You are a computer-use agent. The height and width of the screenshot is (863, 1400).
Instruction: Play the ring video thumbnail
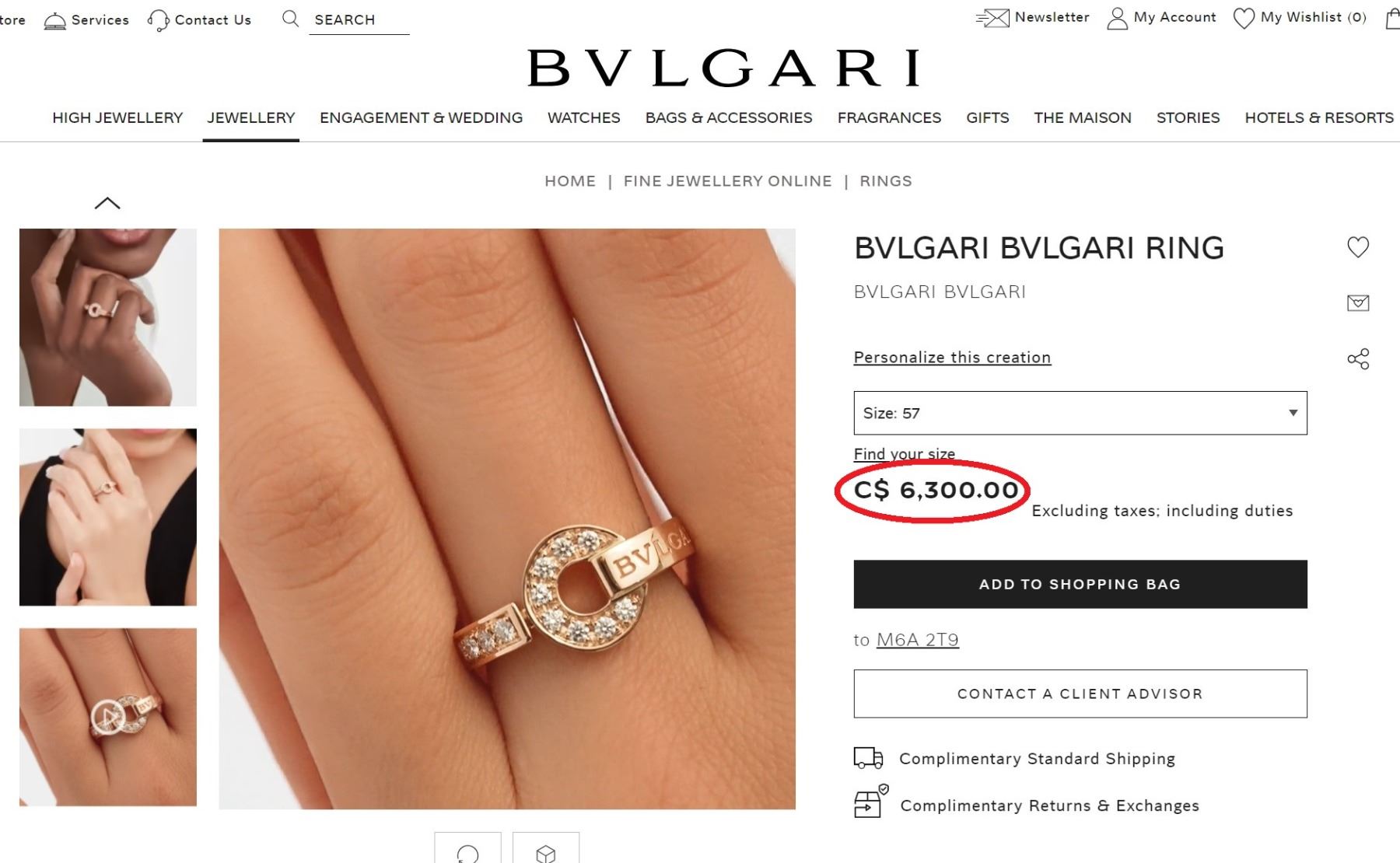point(108,717)
